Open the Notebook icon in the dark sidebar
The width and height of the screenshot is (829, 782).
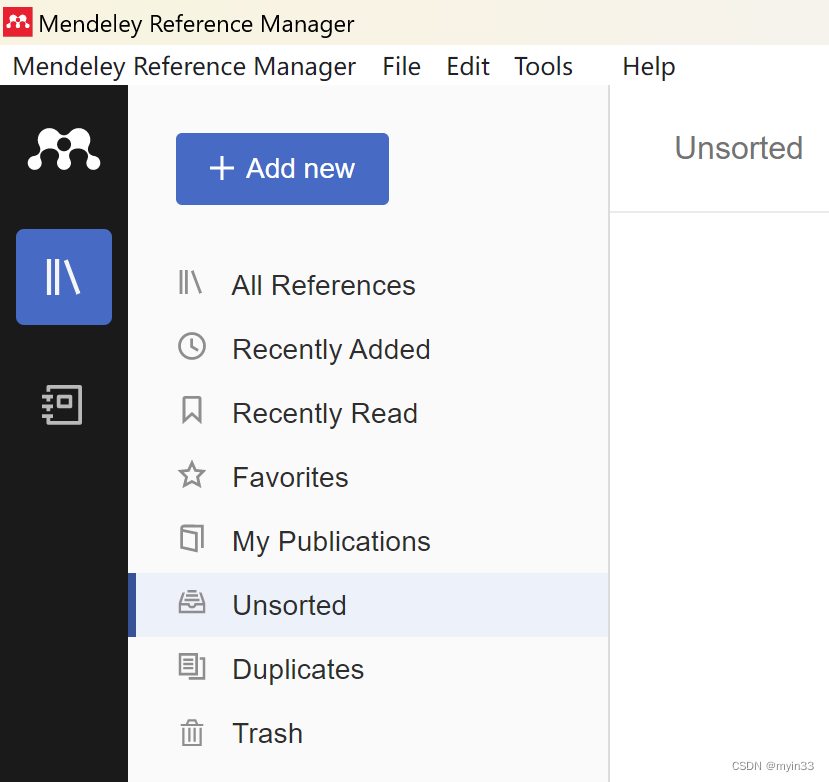62,404
